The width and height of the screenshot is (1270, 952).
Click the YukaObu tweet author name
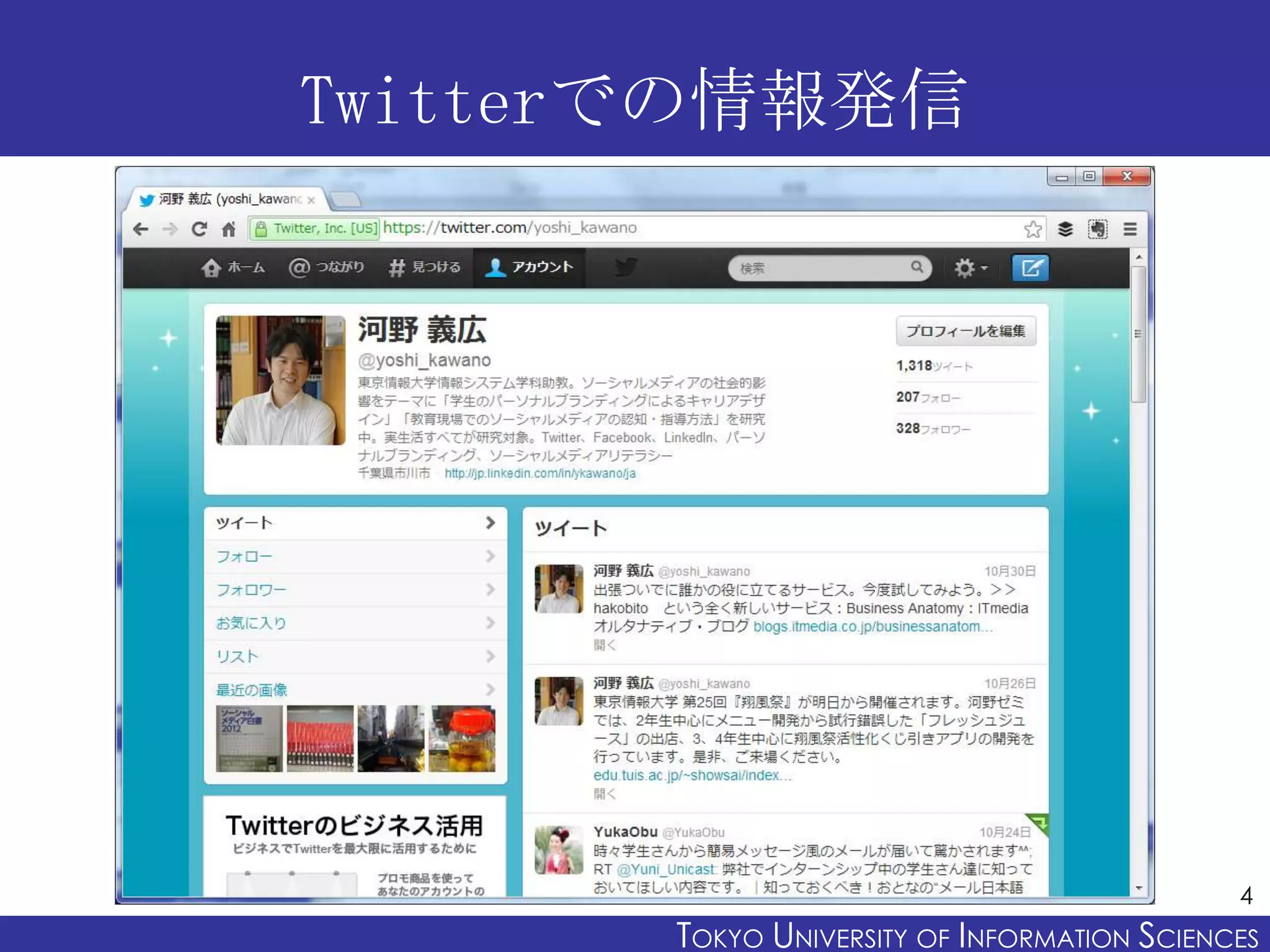625,832
